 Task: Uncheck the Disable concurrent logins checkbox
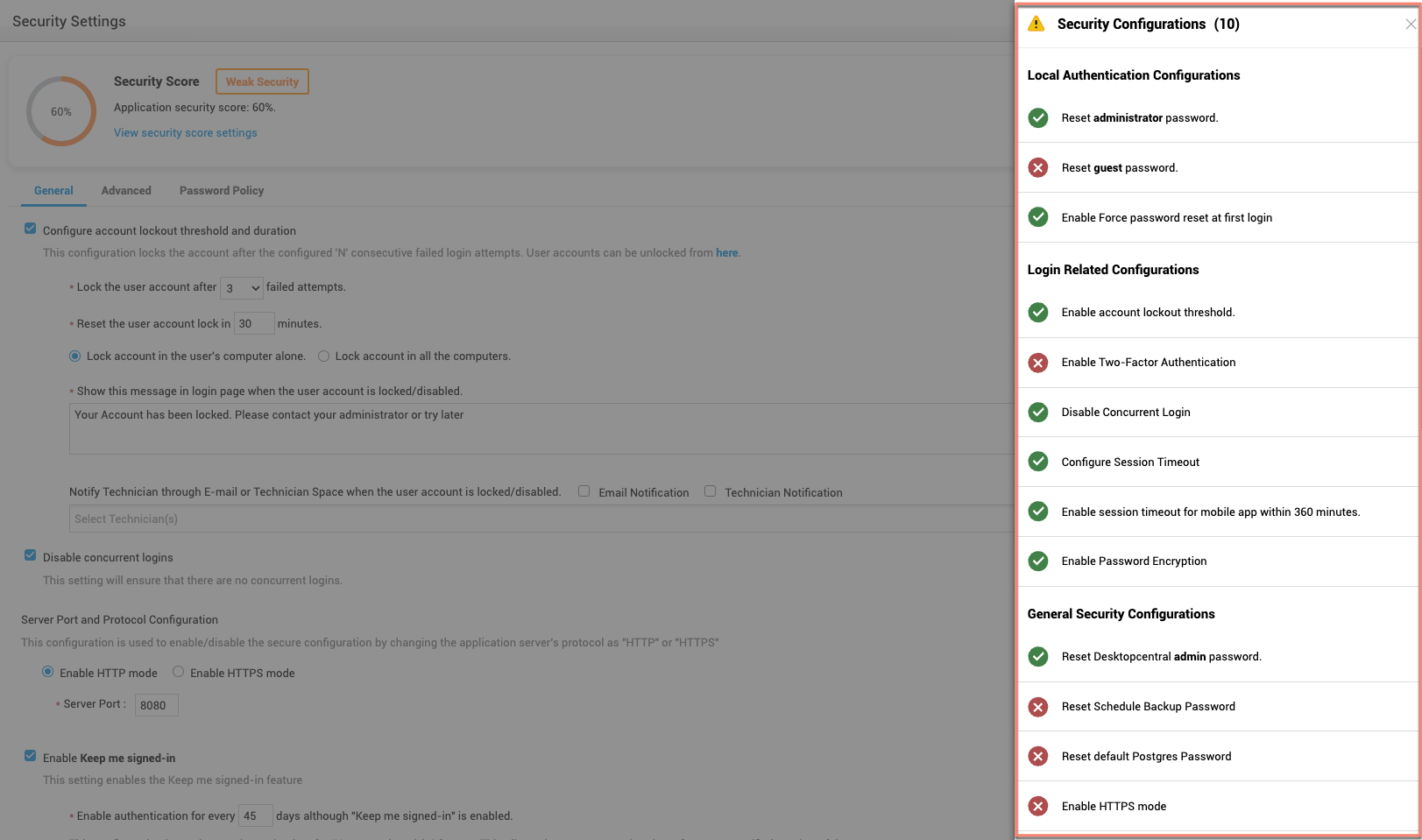tap(31, 555)
